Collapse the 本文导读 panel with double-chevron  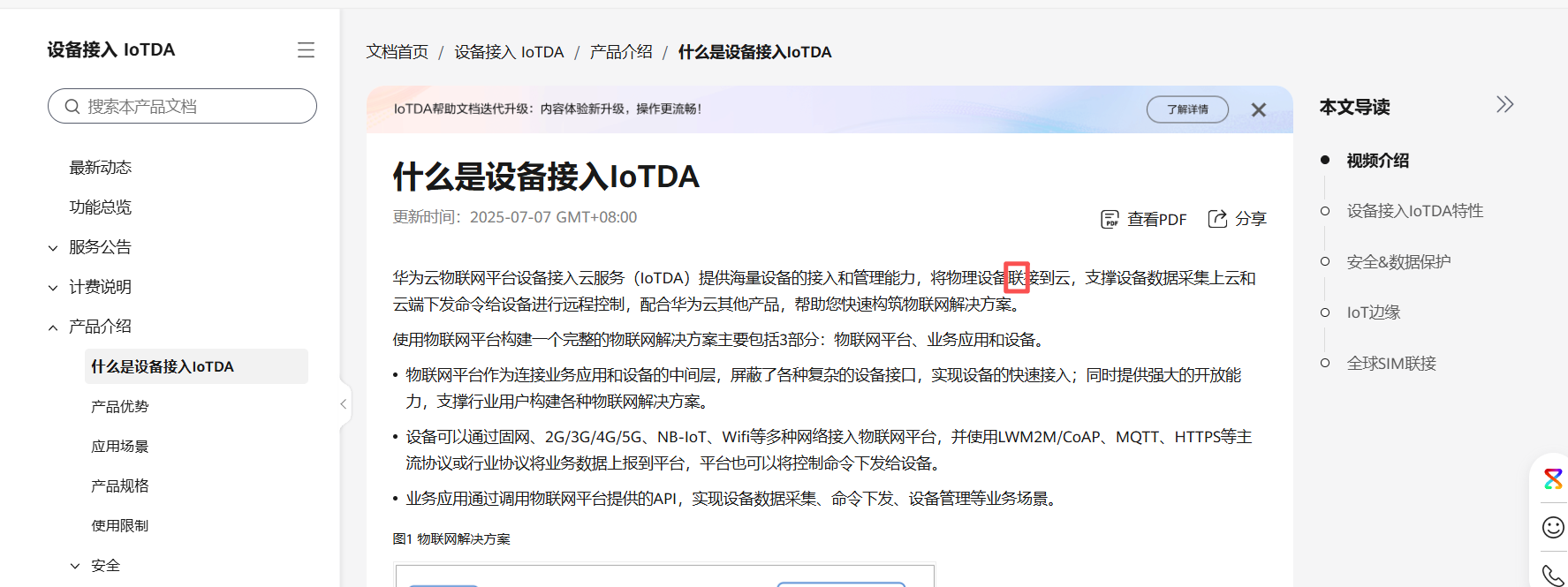1505,105
